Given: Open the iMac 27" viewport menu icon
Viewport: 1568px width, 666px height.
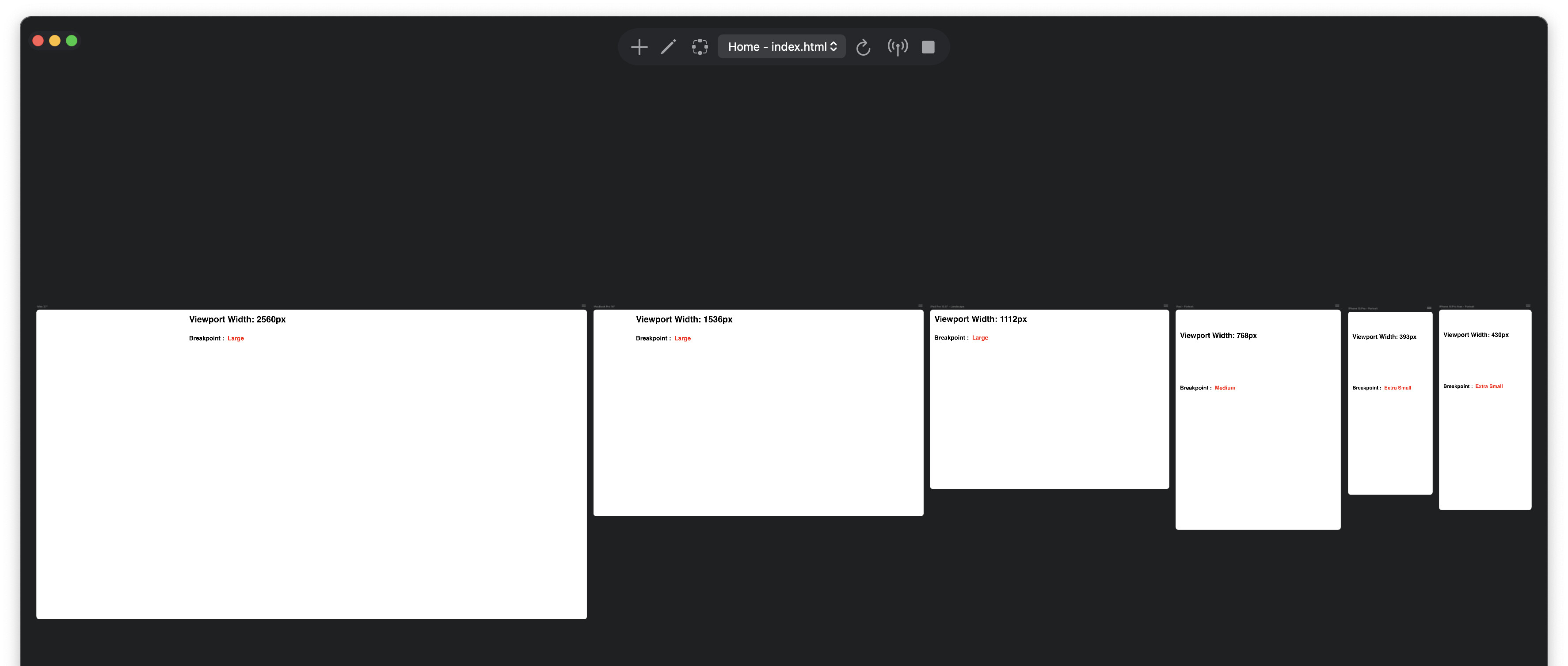Looking at the screenshot, I should (583, 306).
